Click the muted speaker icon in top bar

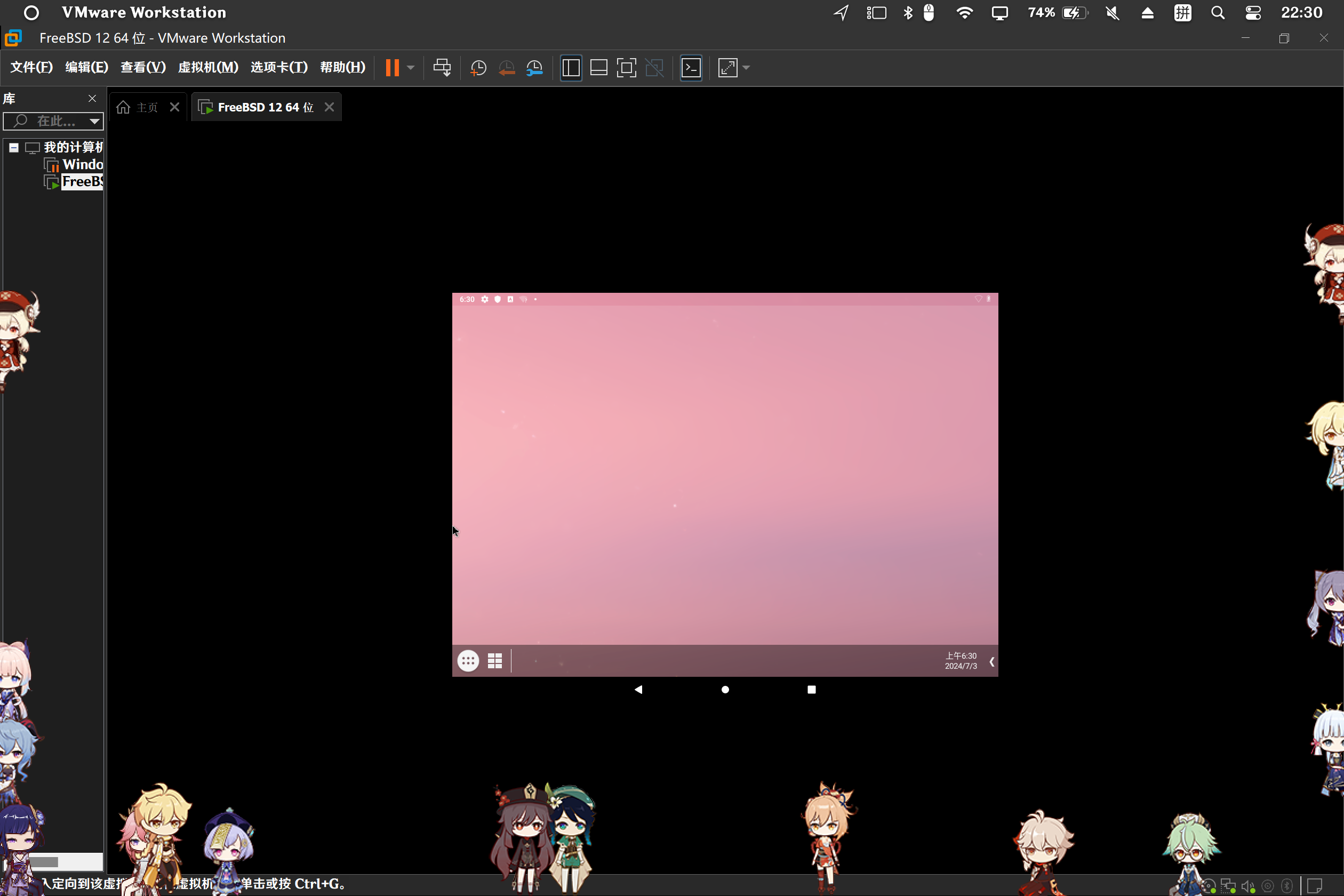1113,13
